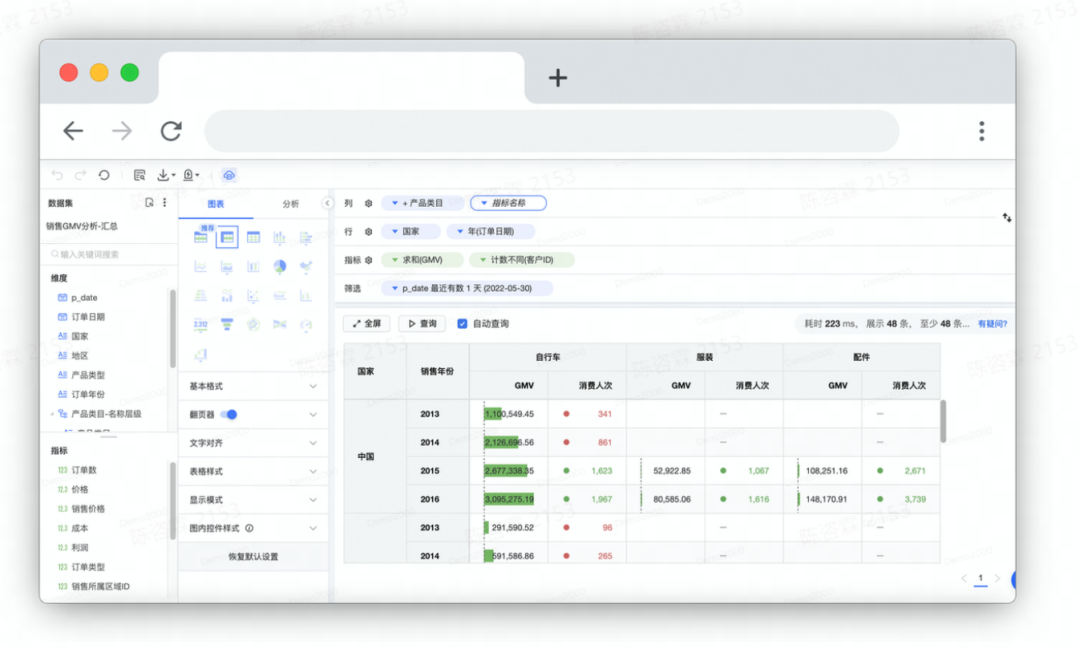Click the data table's vertical scrollbar
This screenshot has height=649, width=1080.
[943, 421]
